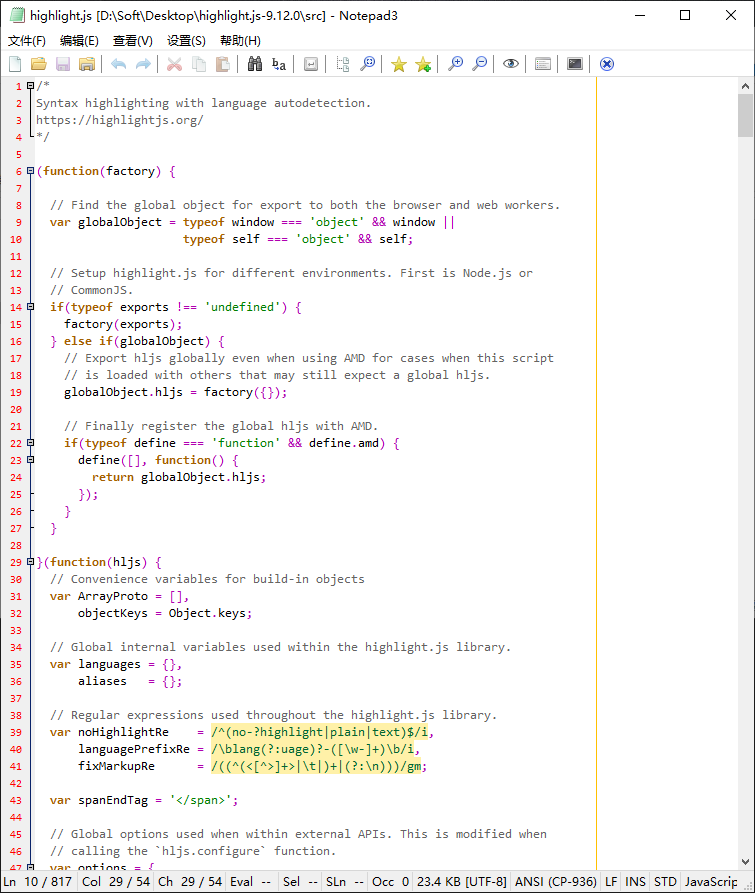Viewport: 755px width, 893px height.
Task: Click the Sel status bar field
Action: pyautogui.click(x=300, y=882)
